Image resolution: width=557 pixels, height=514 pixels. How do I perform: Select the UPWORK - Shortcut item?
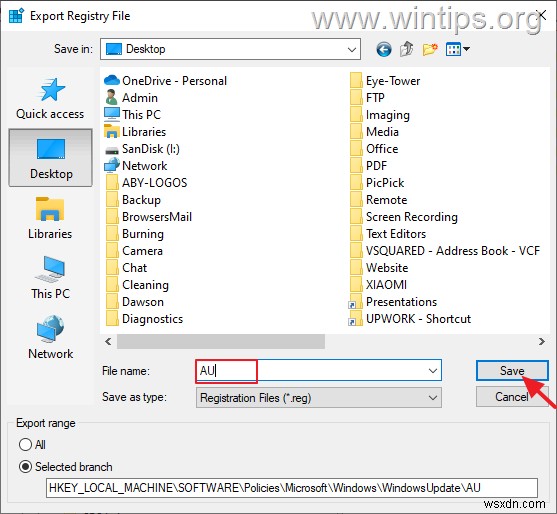(x=410, y=319)
